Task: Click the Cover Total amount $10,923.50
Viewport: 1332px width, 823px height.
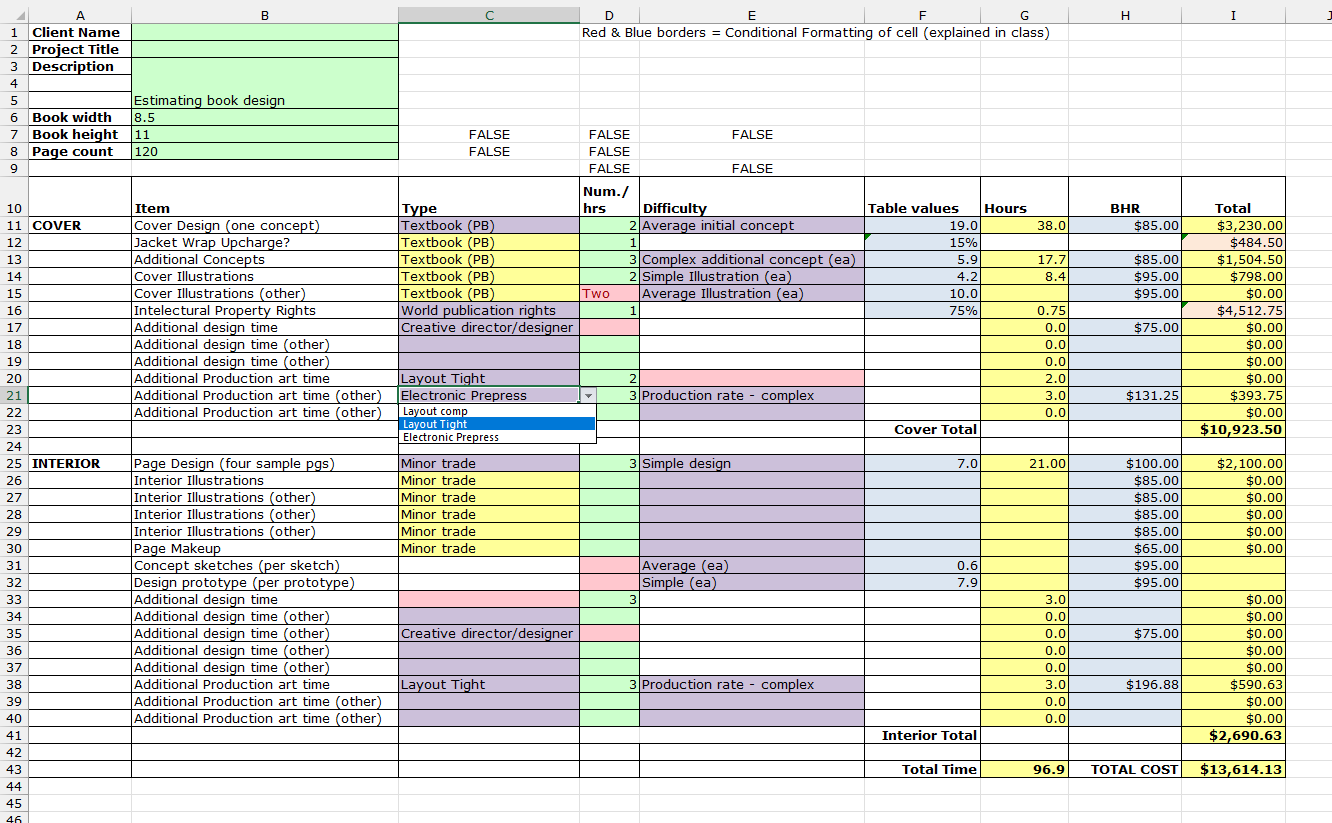Action: point(1233,430)
